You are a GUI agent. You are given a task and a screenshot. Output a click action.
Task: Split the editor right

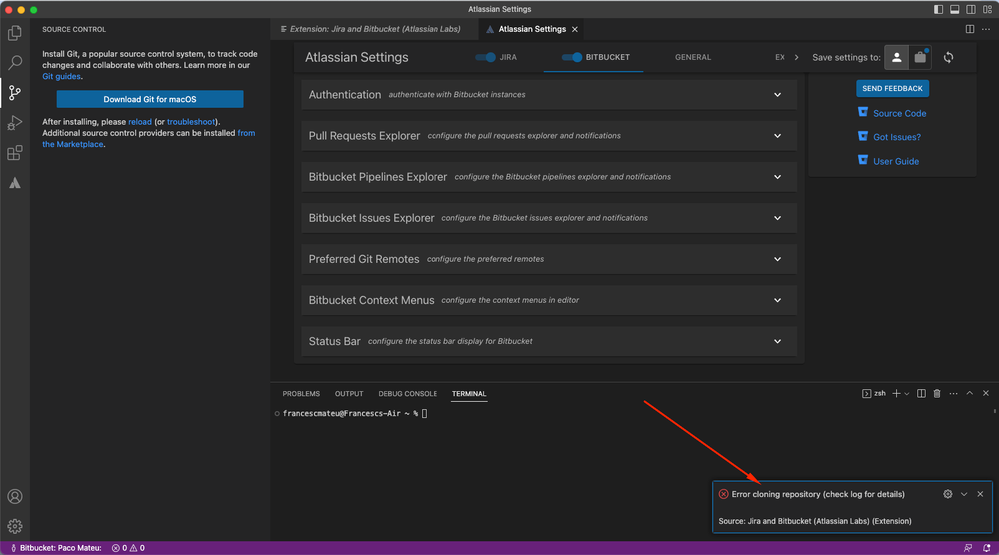970,29
